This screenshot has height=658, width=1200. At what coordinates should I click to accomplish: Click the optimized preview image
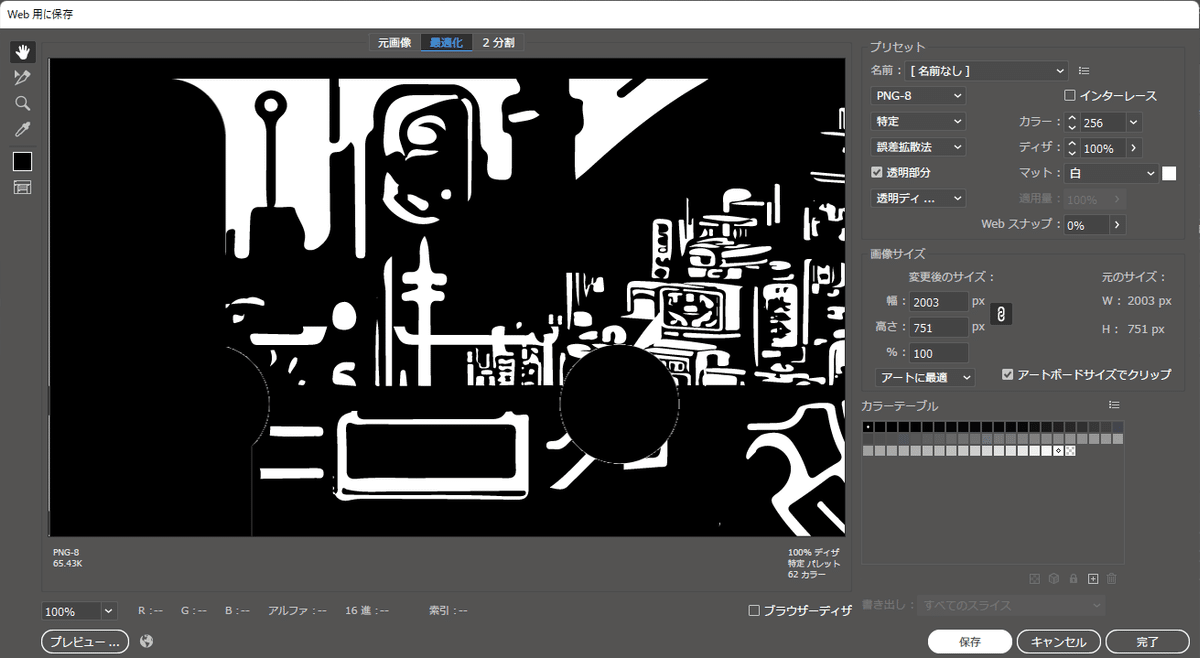[x=447, y=297]
